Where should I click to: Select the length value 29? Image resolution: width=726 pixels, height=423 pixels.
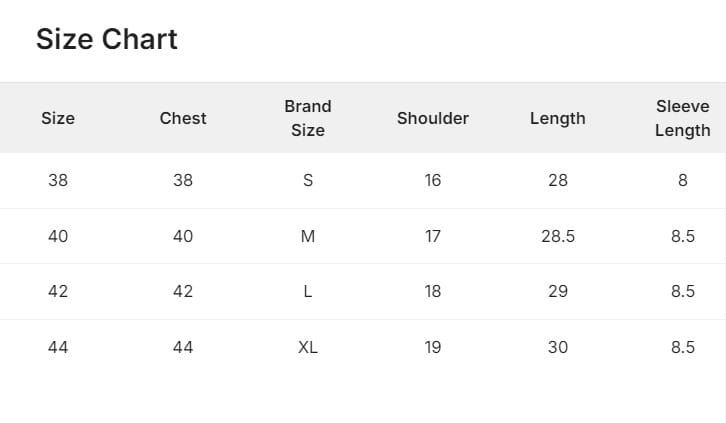click(558, 292)
